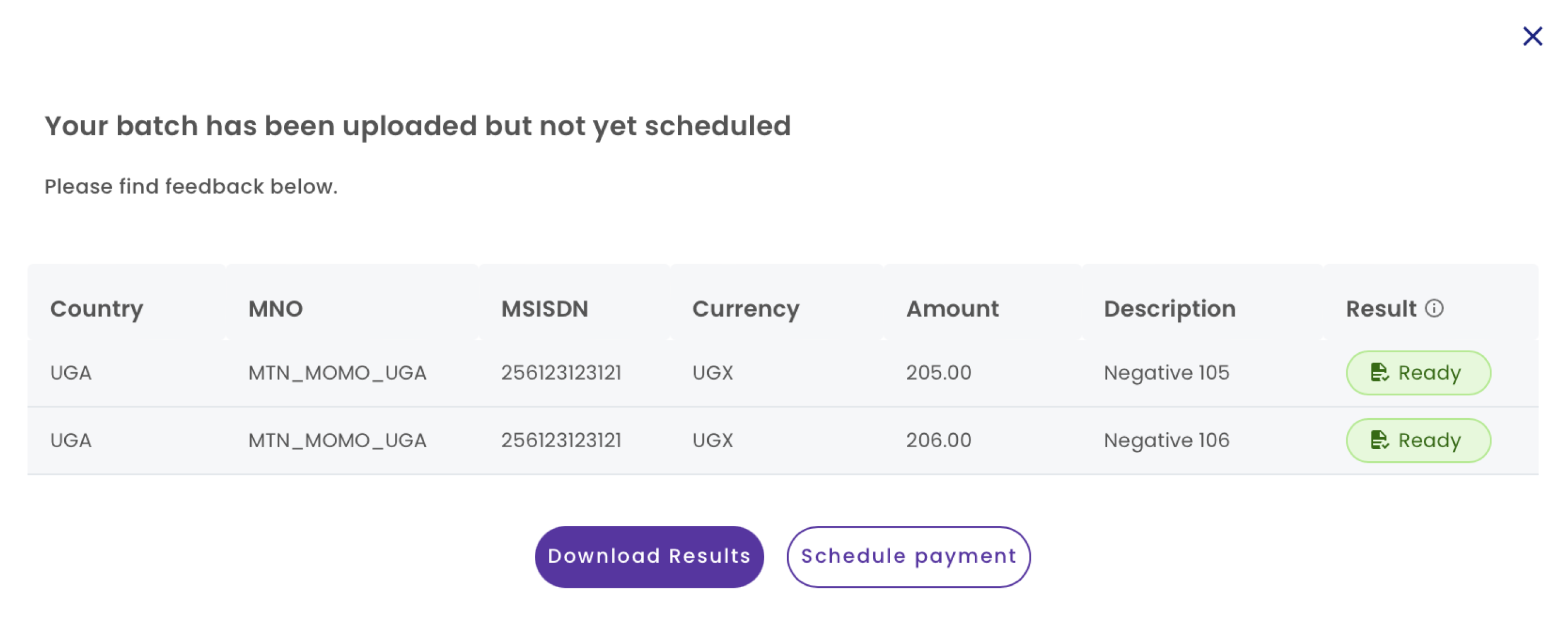The width and height of the screenshot is (1568, 635).
Task: Select the row with description Negative 105
Action: pyautogui.click(x=1166, y=373)
